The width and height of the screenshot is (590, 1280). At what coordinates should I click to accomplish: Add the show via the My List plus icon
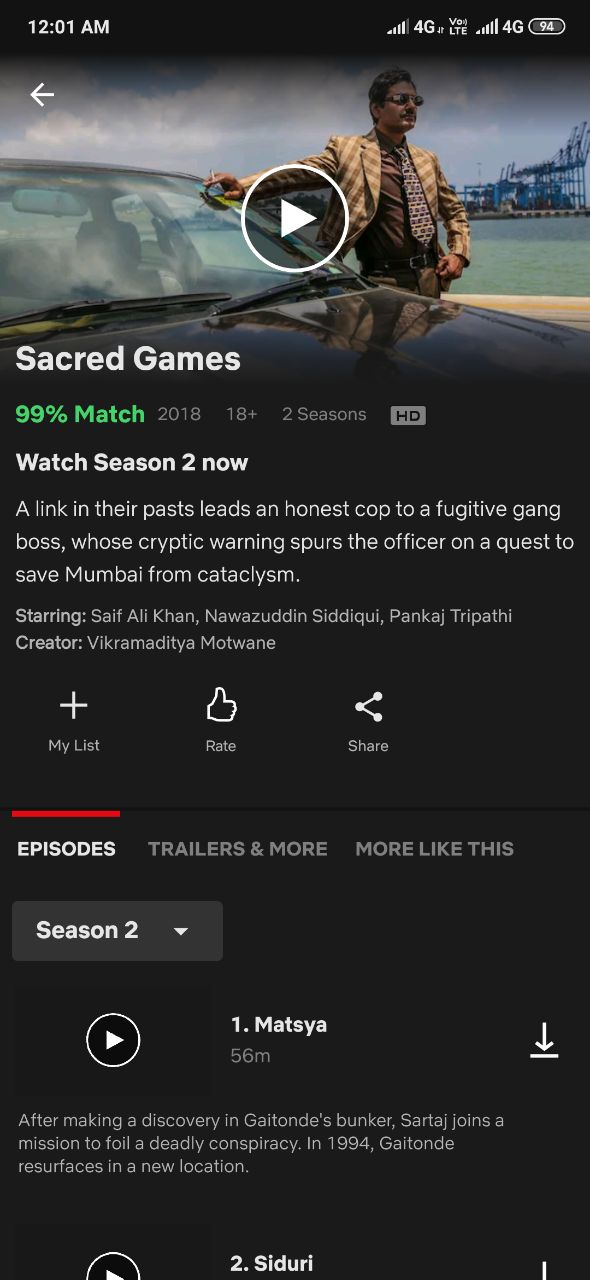pyautogui.click(x=73, y=706)
